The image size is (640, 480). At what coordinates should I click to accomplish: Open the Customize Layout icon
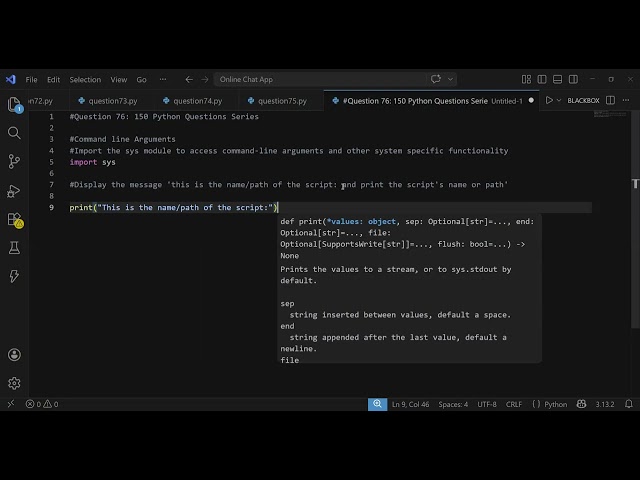[x=527, y=80]
